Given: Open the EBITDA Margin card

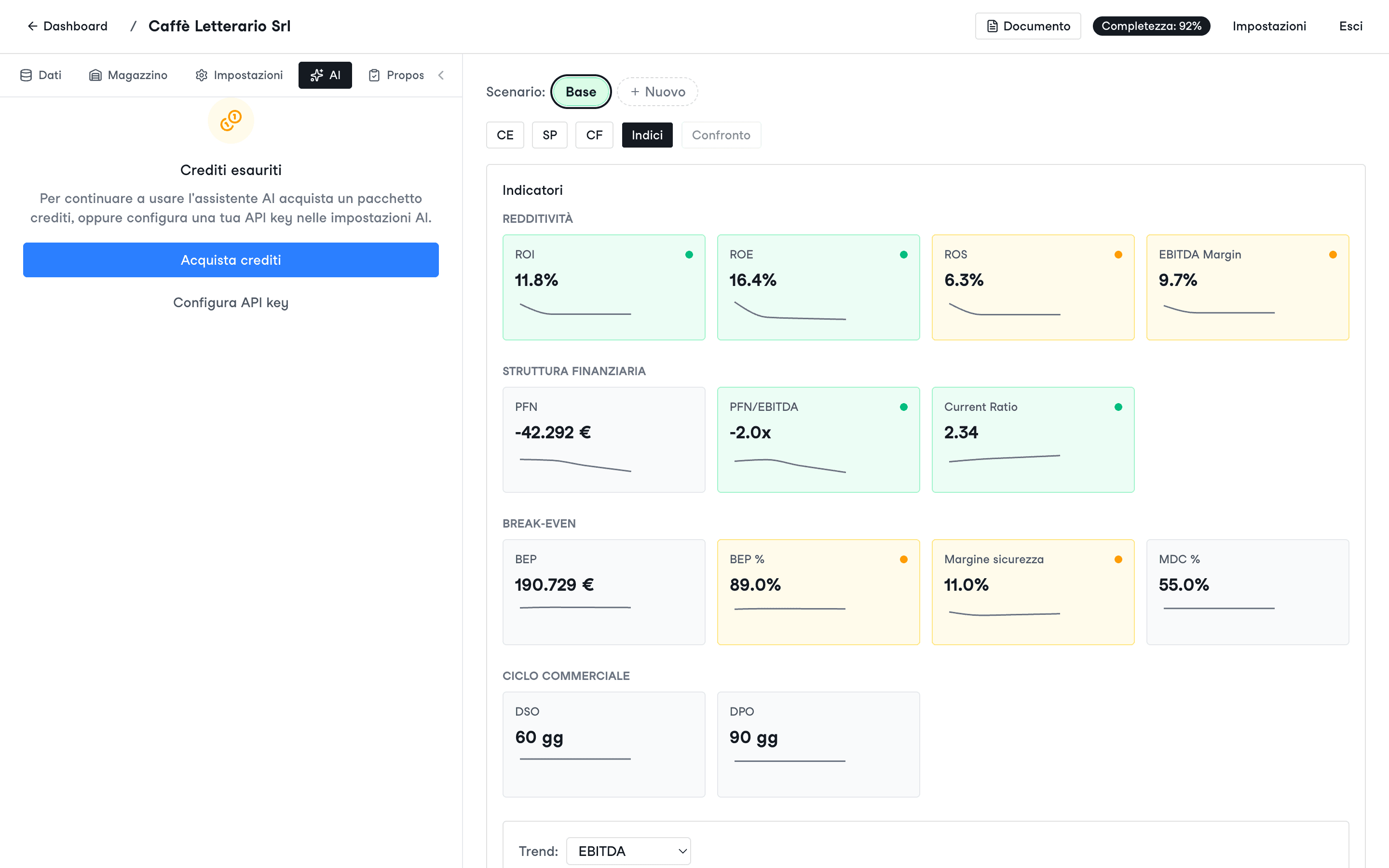Looking at the screenshot, I should tap(1248, 287).
